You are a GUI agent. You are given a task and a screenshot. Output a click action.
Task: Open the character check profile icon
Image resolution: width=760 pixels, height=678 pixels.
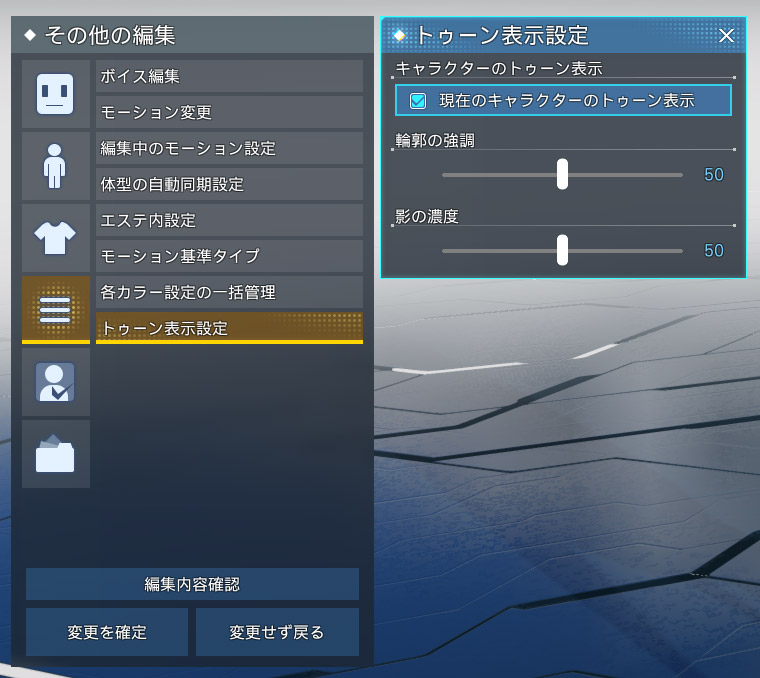pyautogui.click(x=56, y=382)
